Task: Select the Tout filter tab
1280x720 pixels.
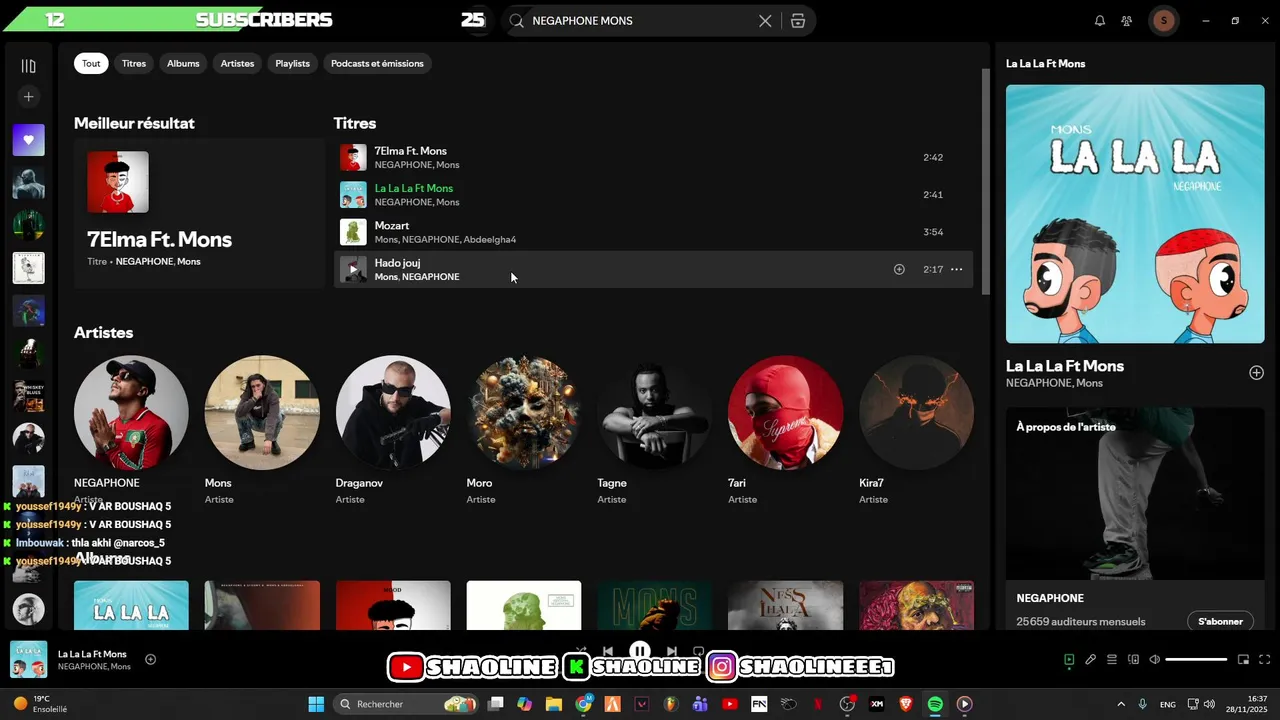Action: click(91, 63)
